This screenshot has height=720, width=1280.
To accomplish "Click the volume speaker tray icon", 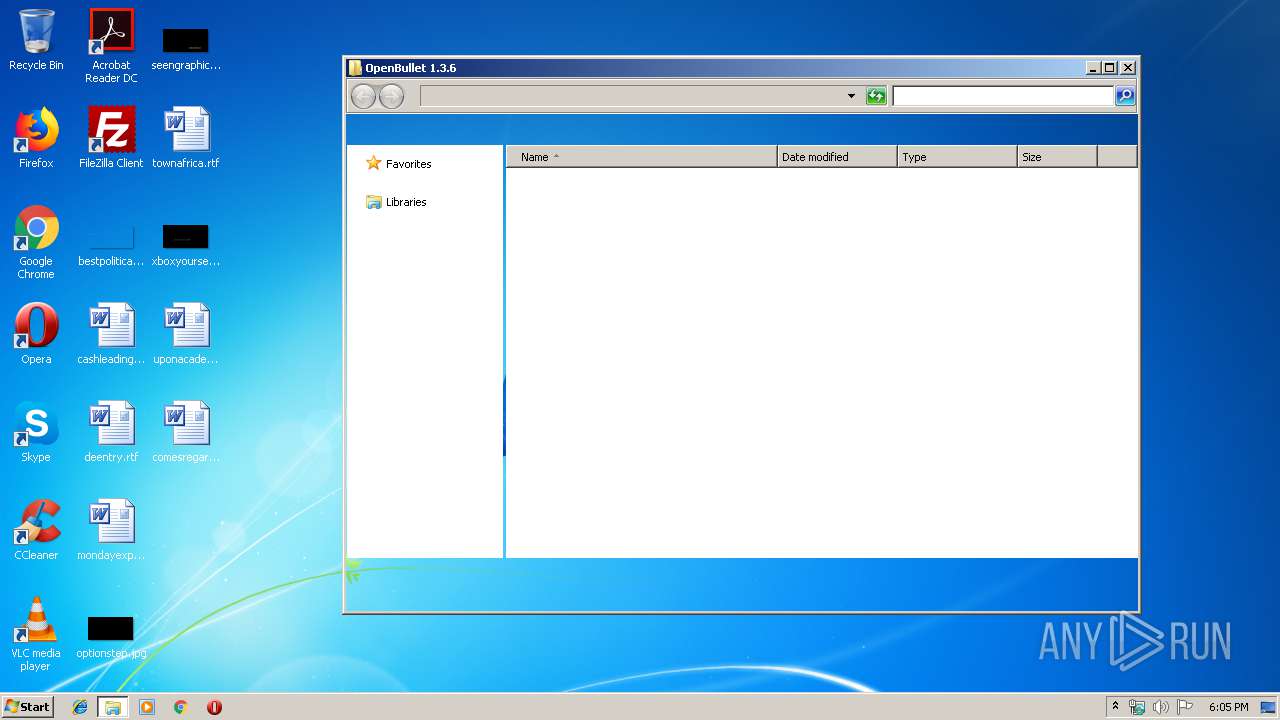I will [1160, 707].
